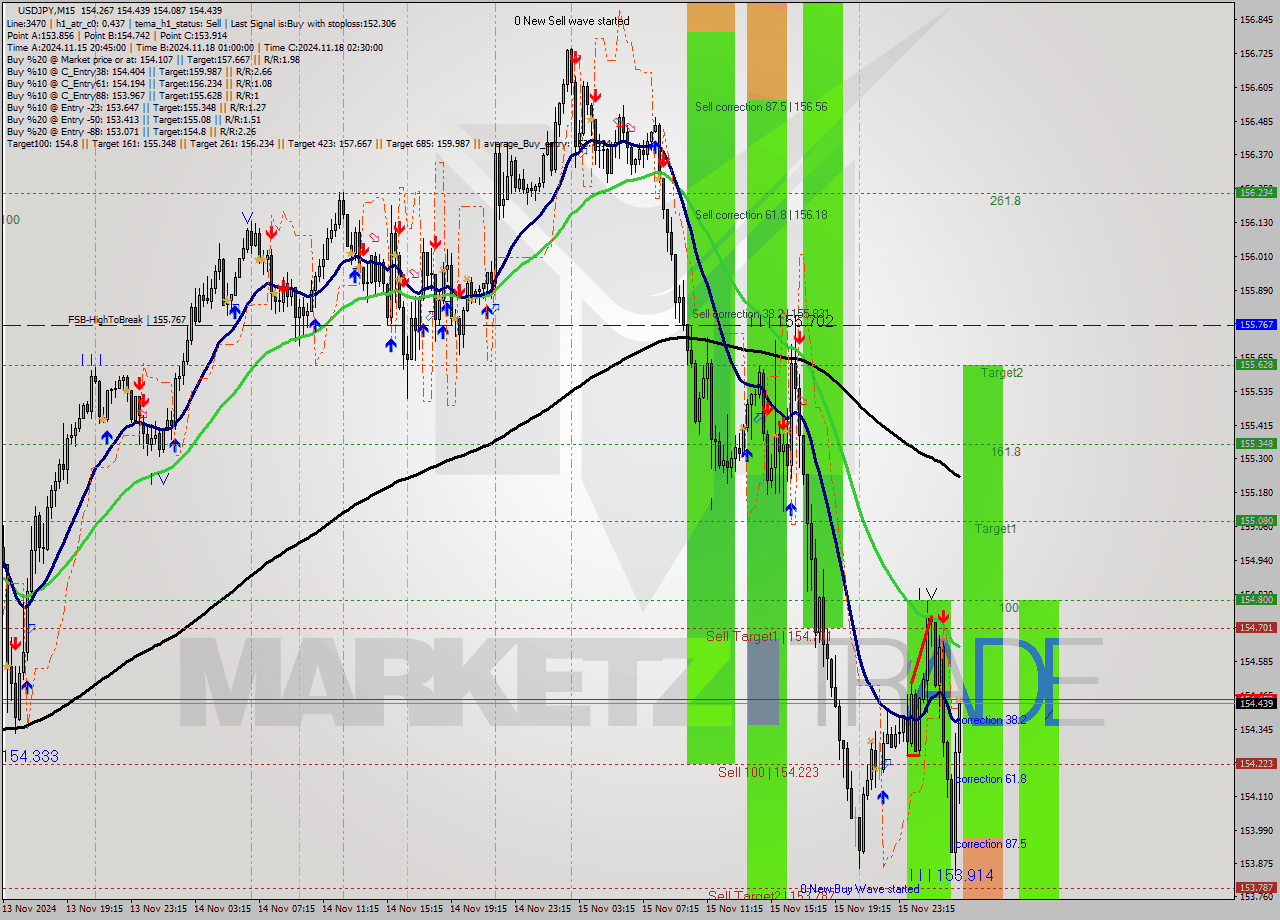Screen dimensions: 1280x920
Task: Click the green 155.348 price axis tag
Action: click(x=1256, y=443)
